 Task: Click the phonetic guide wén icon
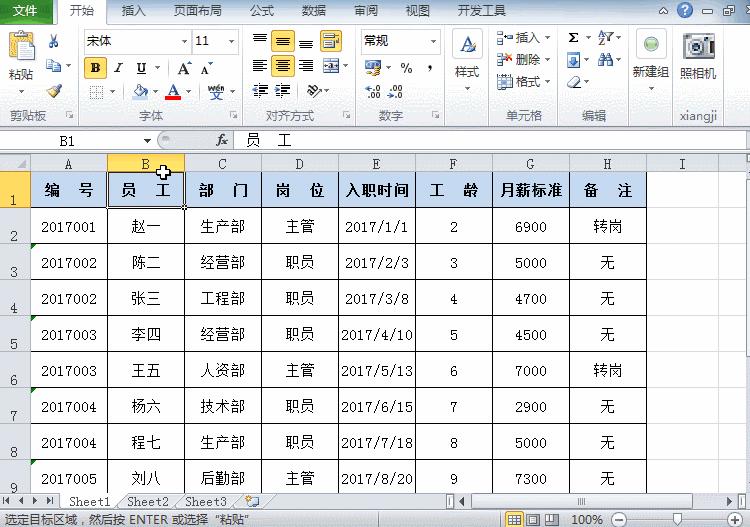coord(216,91)
